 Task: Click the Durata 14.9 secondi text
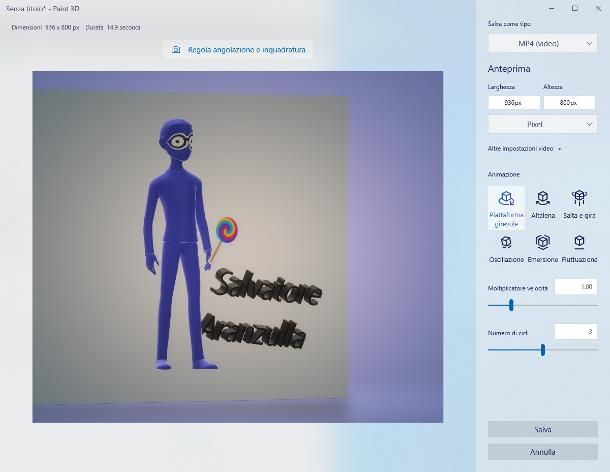point(113,28)
